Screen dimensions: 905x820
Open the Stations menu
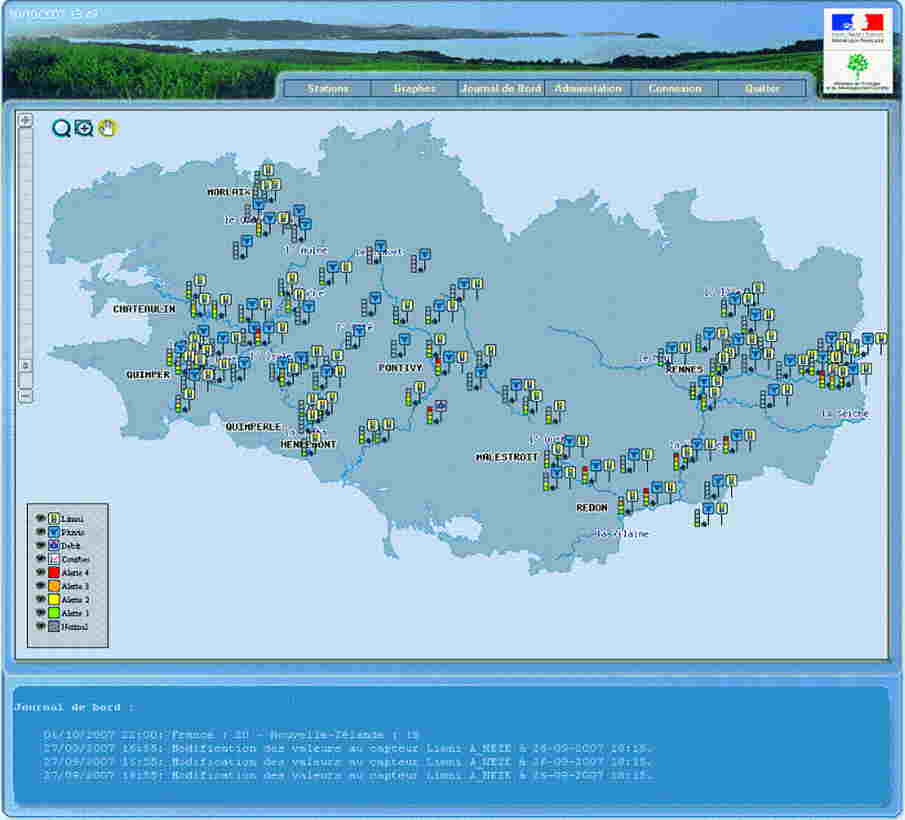pyautogui.click(x=327, y=88)
